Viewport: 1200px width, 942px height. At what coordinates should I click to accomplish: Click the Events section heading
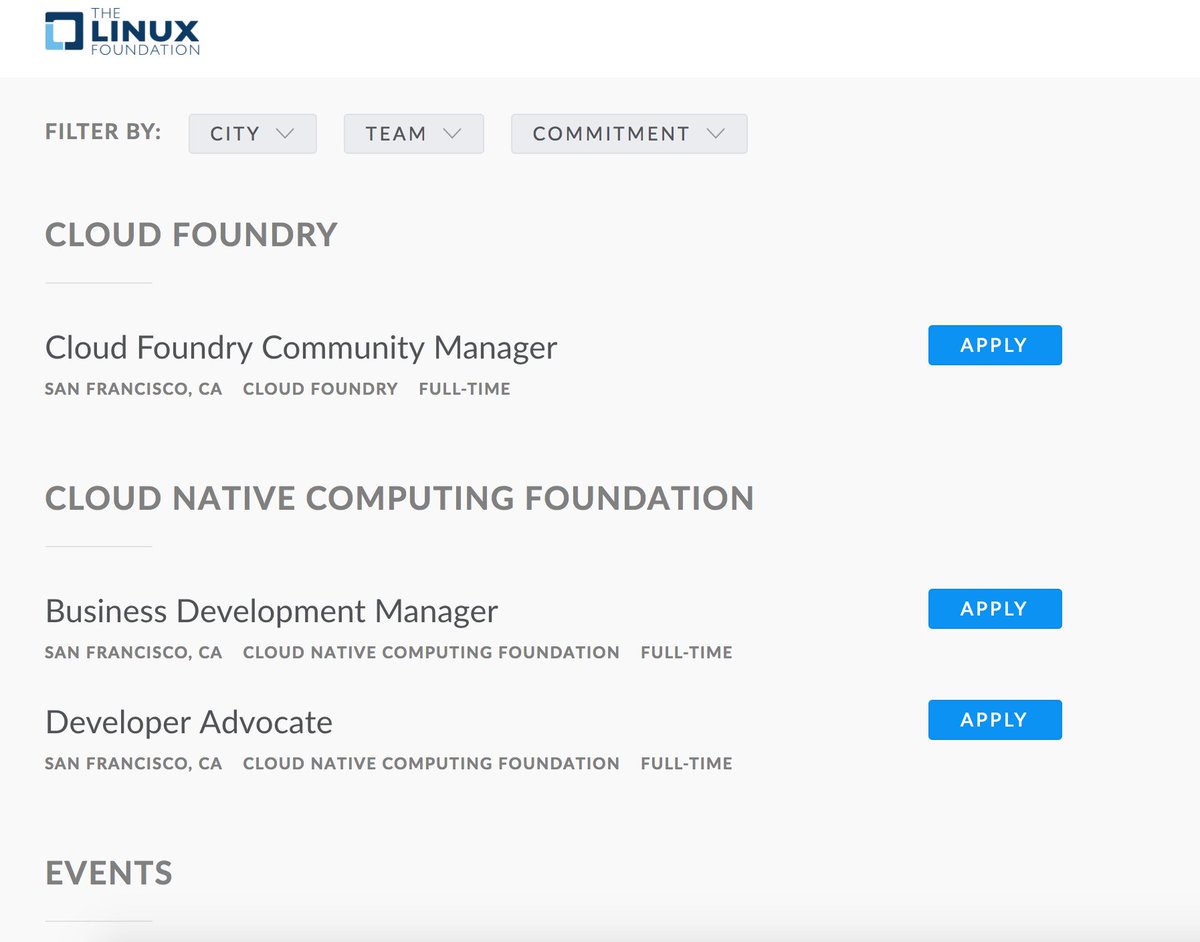[x=109, y=873]
